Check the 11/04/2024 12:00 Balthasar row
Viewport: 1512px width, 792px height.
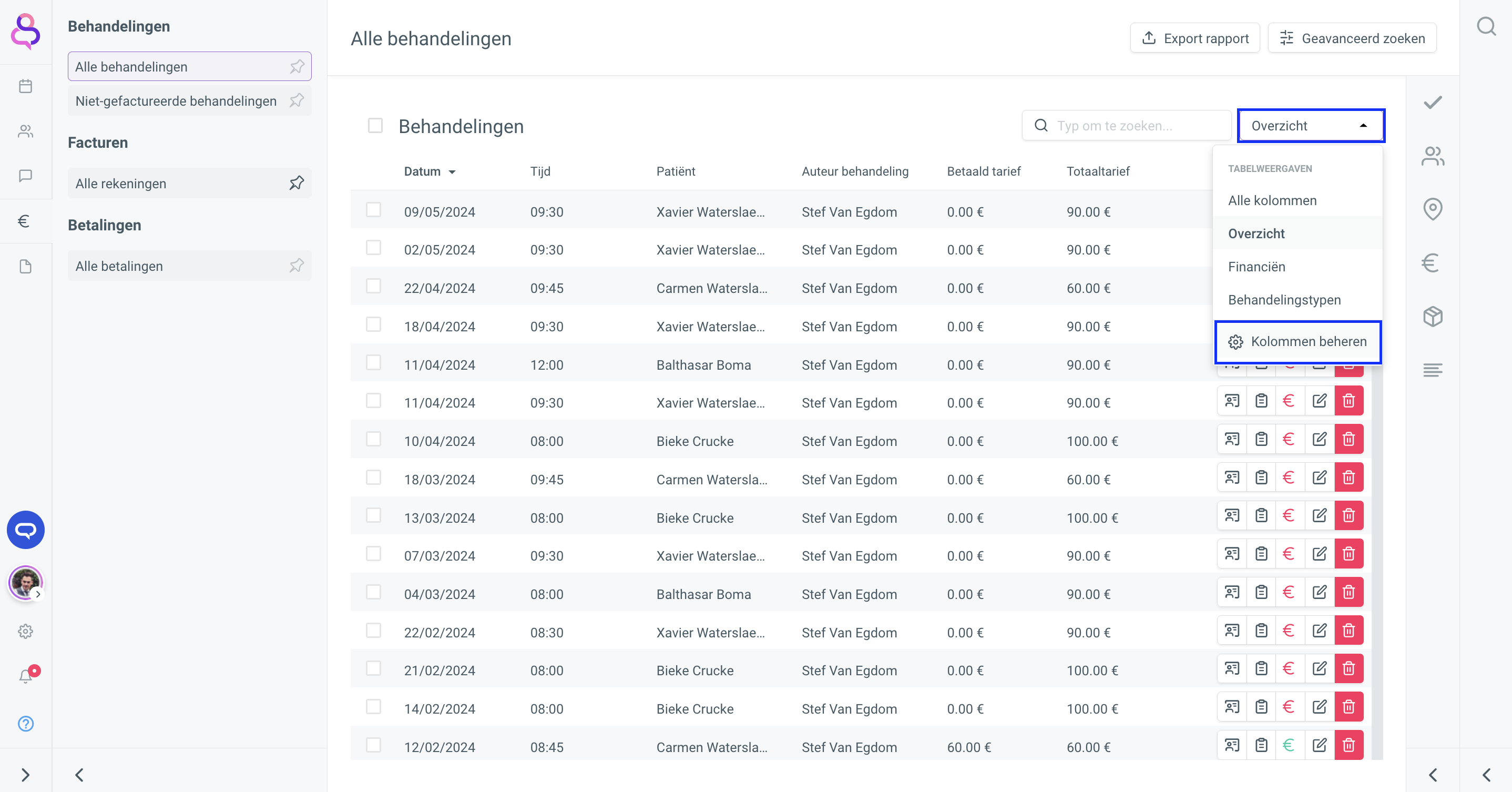tap(373, 363)
